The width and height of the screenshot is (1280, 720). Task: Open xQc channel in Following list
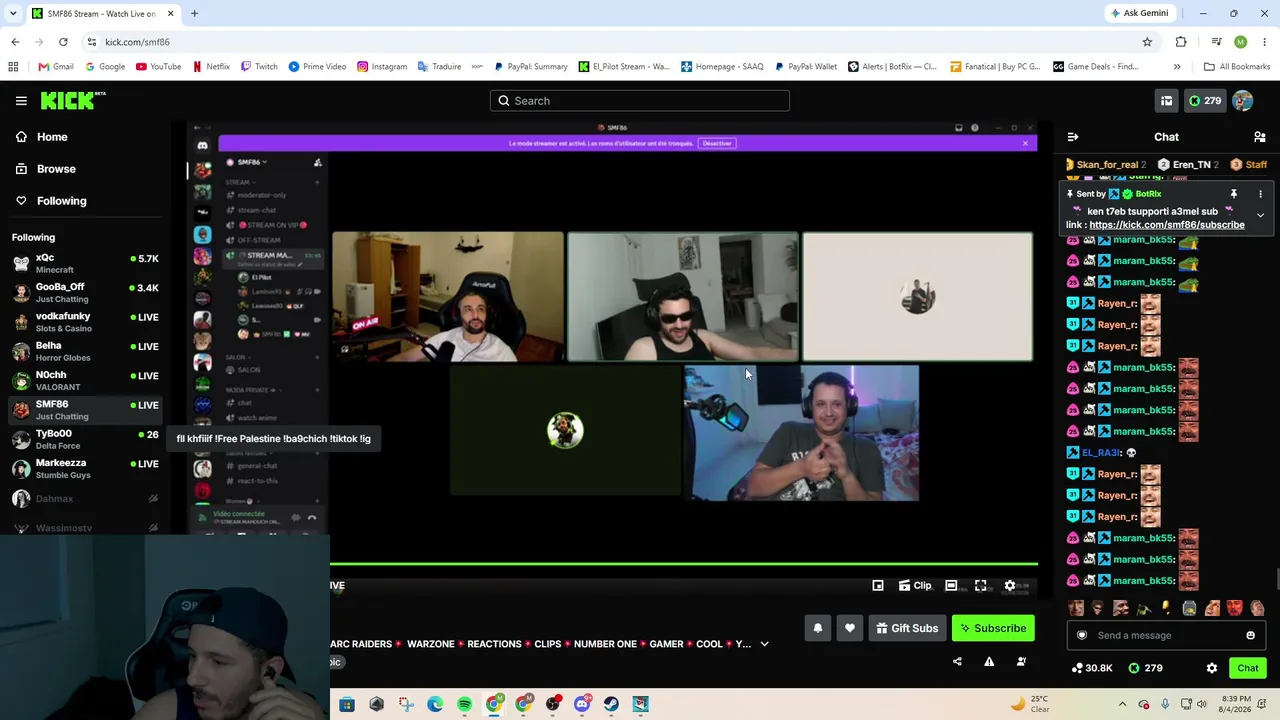coord(85,264)
